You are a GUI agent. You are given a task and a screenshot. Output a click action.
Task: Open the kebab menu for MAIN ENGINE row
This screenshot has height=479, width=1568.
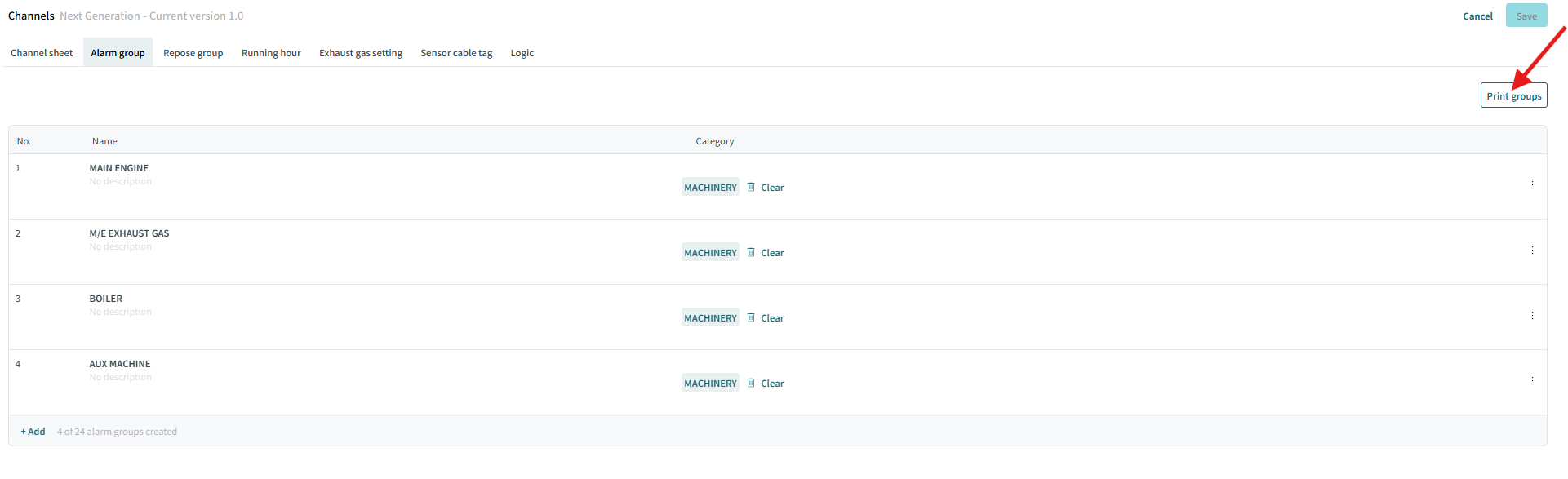[1532, 185]
